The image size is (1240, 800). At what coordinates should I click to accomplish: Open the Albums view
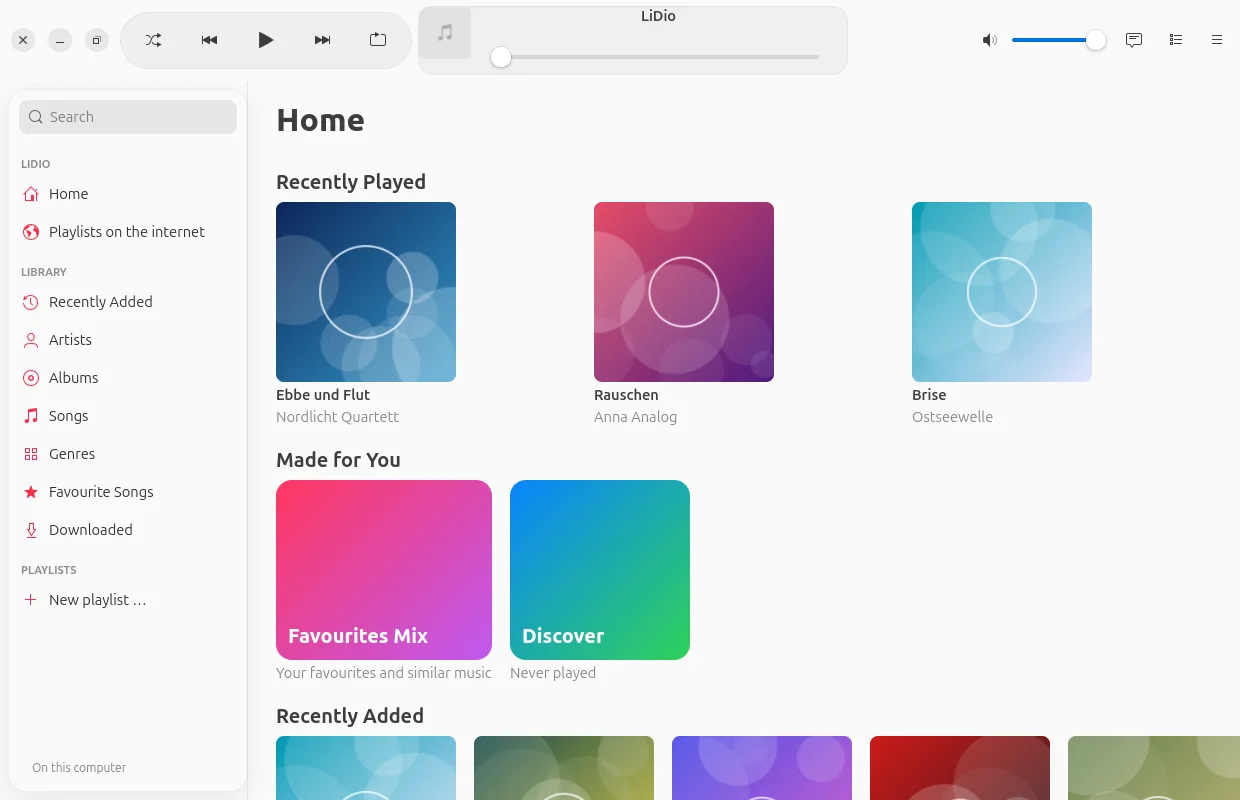click(x=128, y=378)
